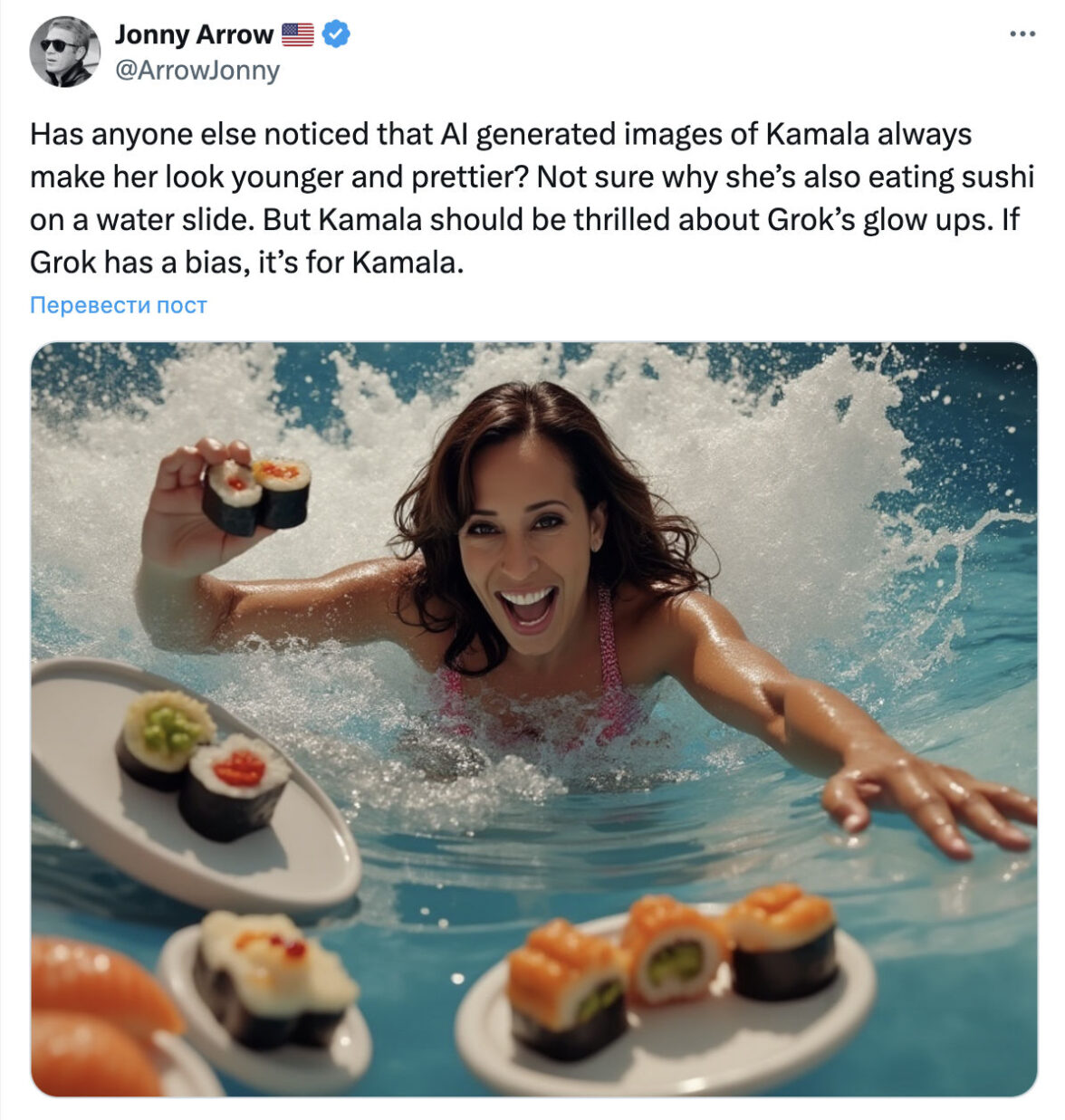Click the tweet line ending 'for Kamala.'
Screen dimensions: 1065x1120
[x=246, y=263]
